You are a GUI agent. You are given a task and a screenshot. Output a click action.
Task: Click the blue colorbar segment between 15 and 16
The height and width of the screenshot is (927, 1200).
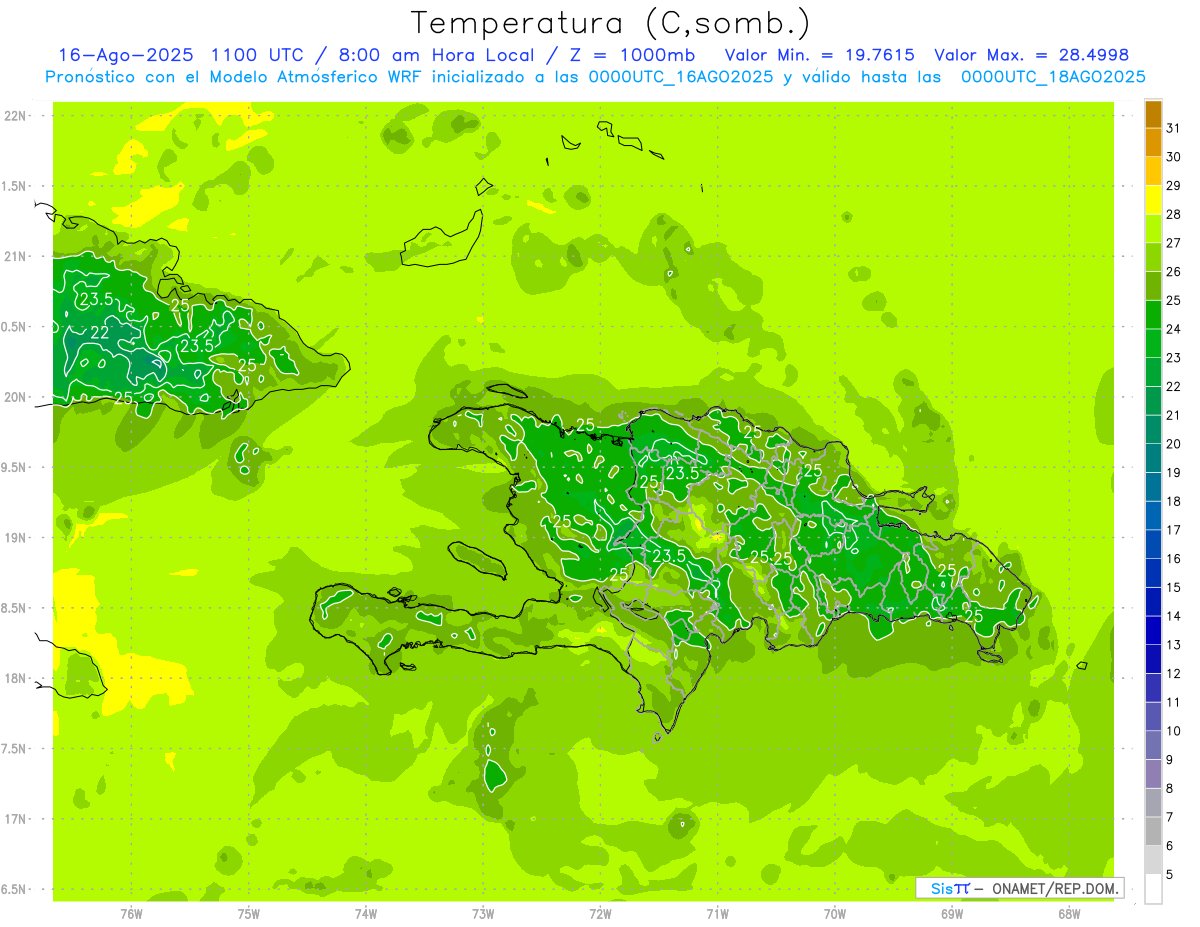click(x=1153, y=573)
